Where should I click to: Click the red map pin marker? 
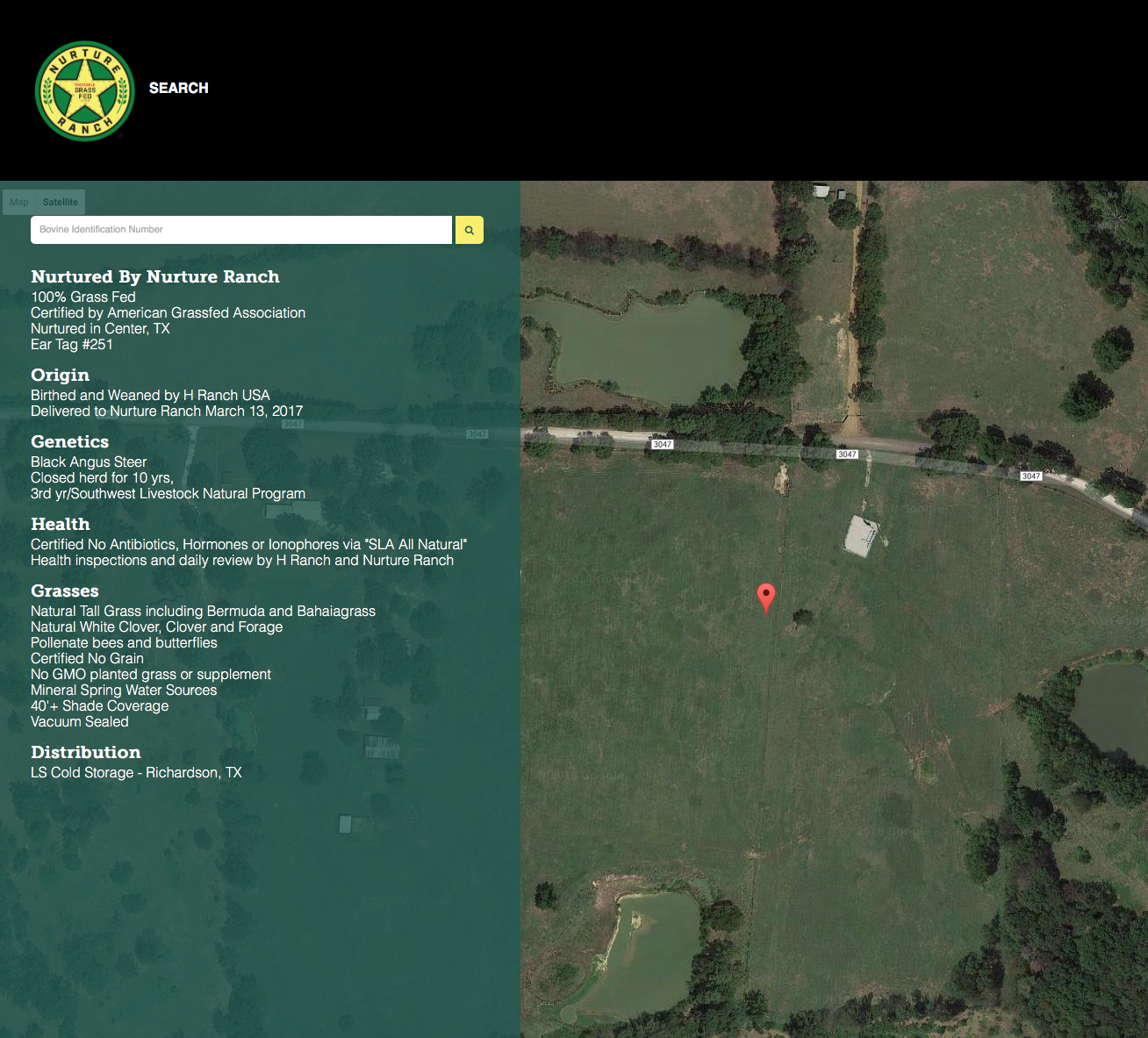pos(766,598)
